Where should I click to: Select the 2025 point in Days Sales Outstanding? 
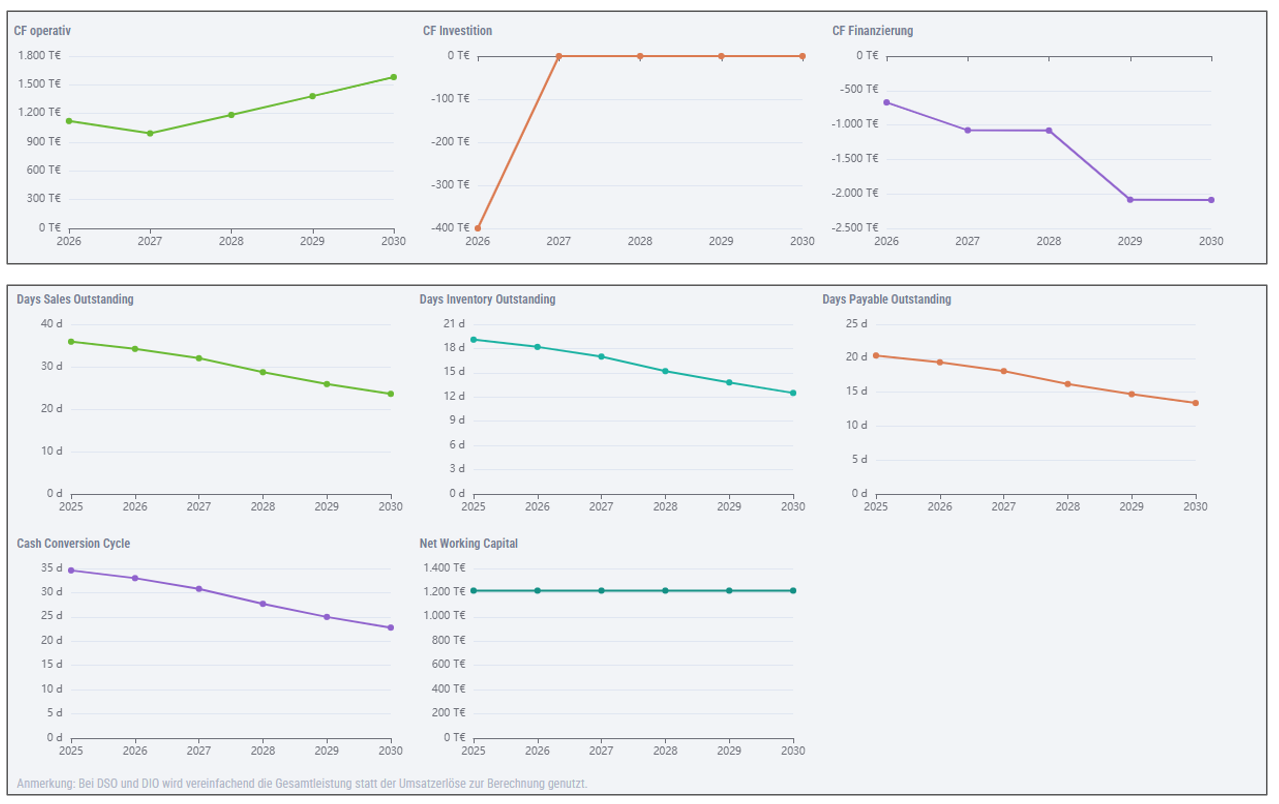(71, 342)
